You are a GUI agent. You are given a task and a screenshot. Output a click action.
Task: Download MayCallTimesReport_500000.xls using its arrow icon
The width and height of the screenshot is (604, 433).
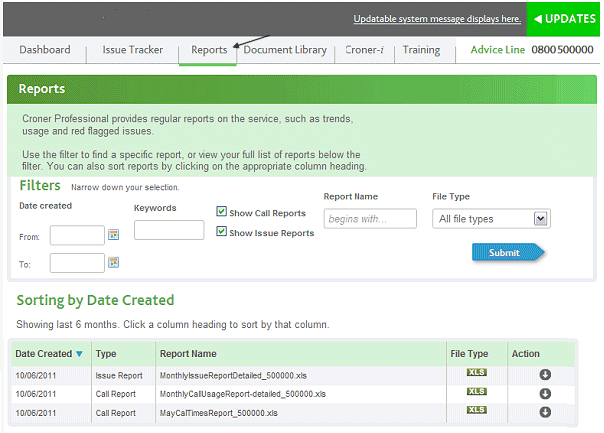(x=545, y=412)
